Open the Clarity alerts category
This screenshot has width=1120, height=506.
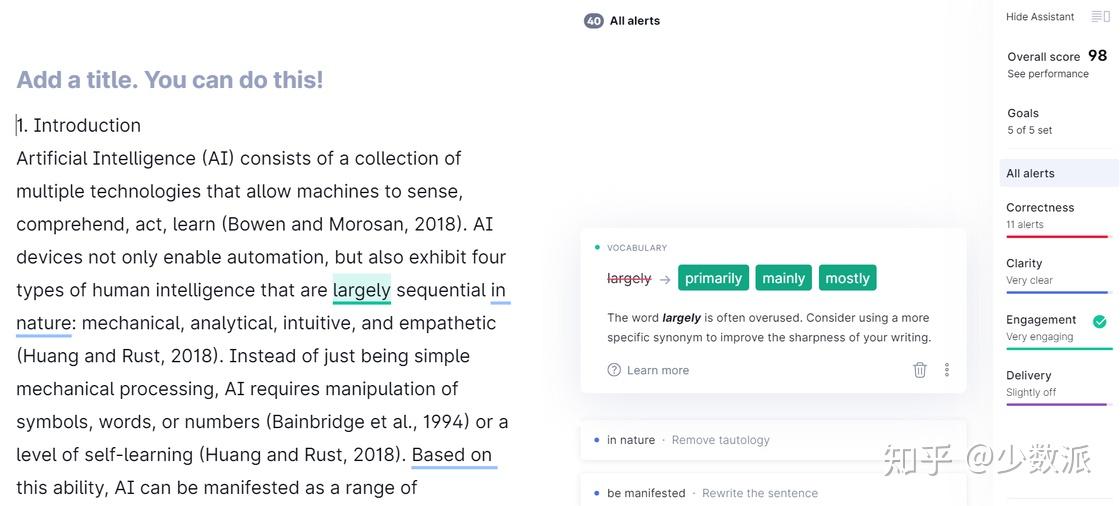(1024, 264)
